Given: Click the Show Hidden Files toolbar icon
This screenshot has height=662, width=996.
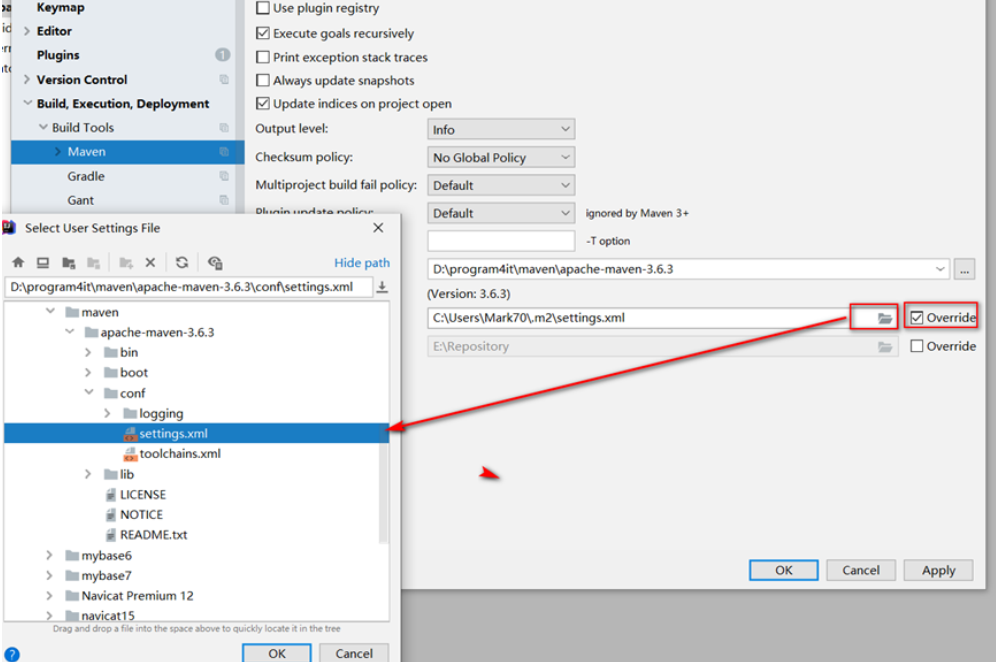Looking at the screenshot, I should pyautogui.click(x=215, y=262).
